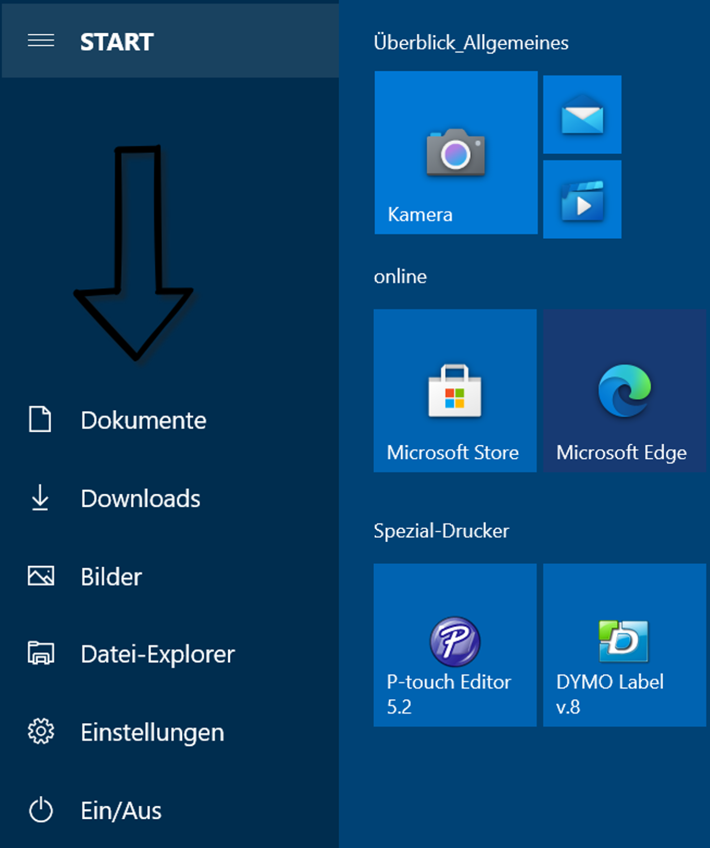Select the Spezial-Drucker group title
The width and height of the screenshot is (710, 849).
pyautogui.click(x=441, y=531)
